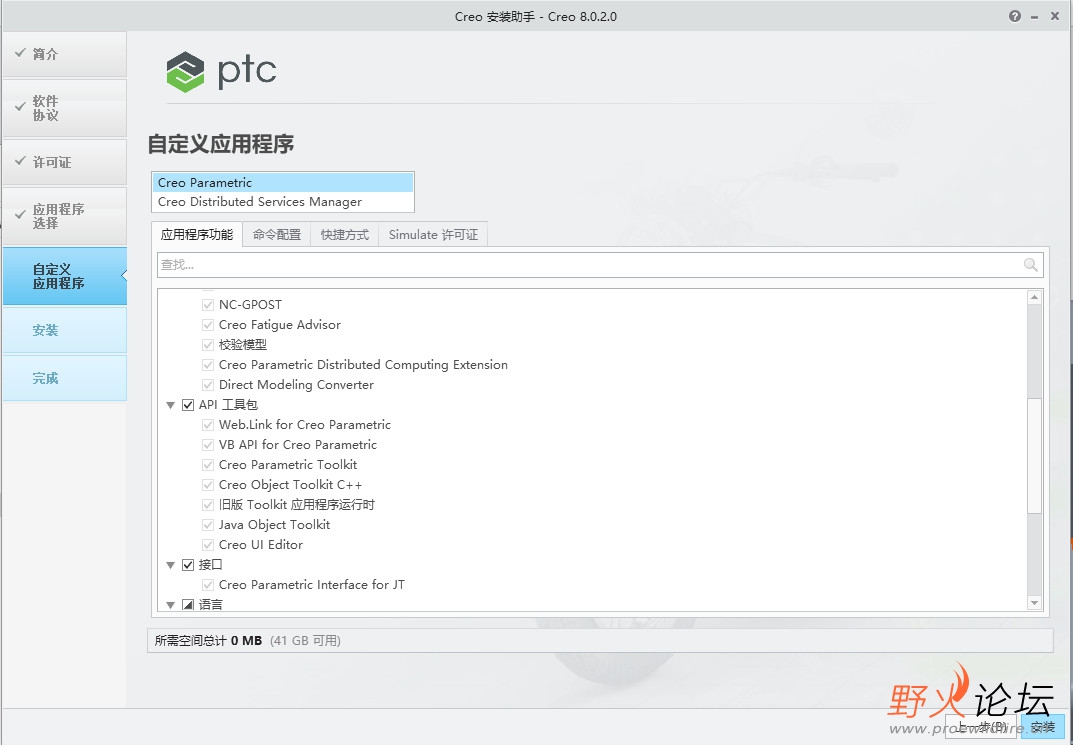
Task: Click the feature list scrollbar down arrow
Action: tap(1034, 603)
